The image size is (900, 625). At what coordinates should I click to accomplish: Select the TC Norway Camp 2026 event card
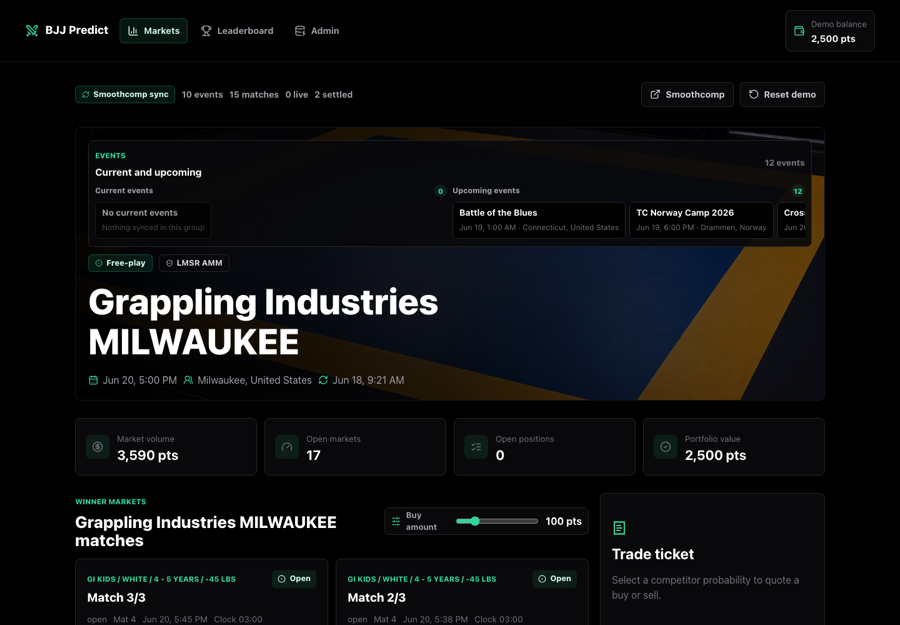701,220
